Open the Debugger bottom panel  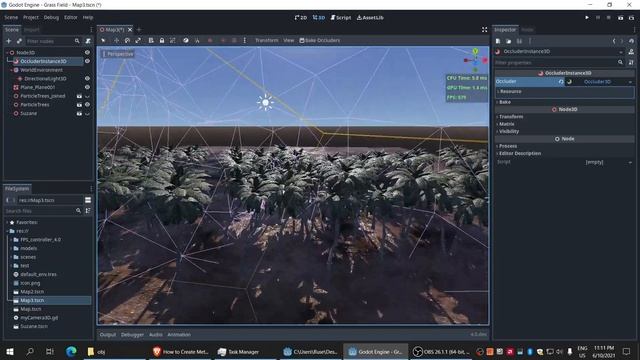point(132,335)
